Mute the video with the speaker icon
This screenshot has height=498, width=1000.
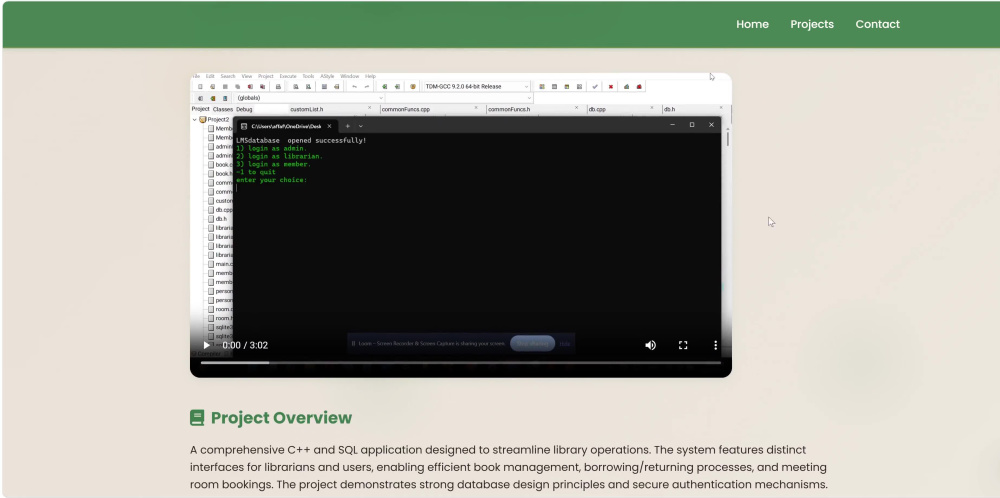coord(651,345)
